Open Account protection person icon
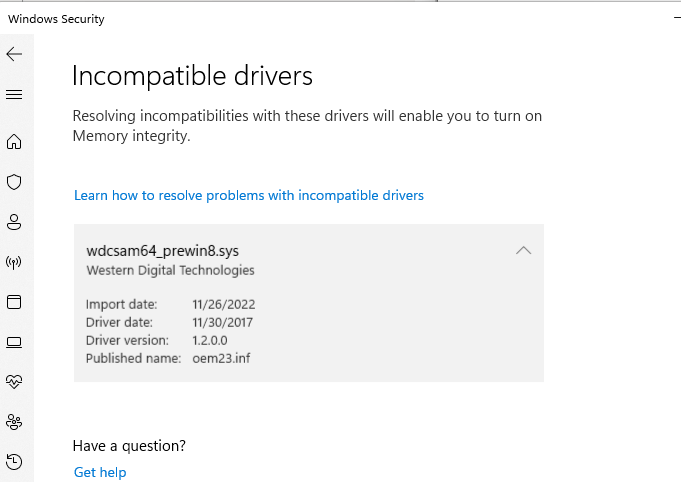Viewport: 681px width, 482px height. pyautogui.click(x=14, y=222)
